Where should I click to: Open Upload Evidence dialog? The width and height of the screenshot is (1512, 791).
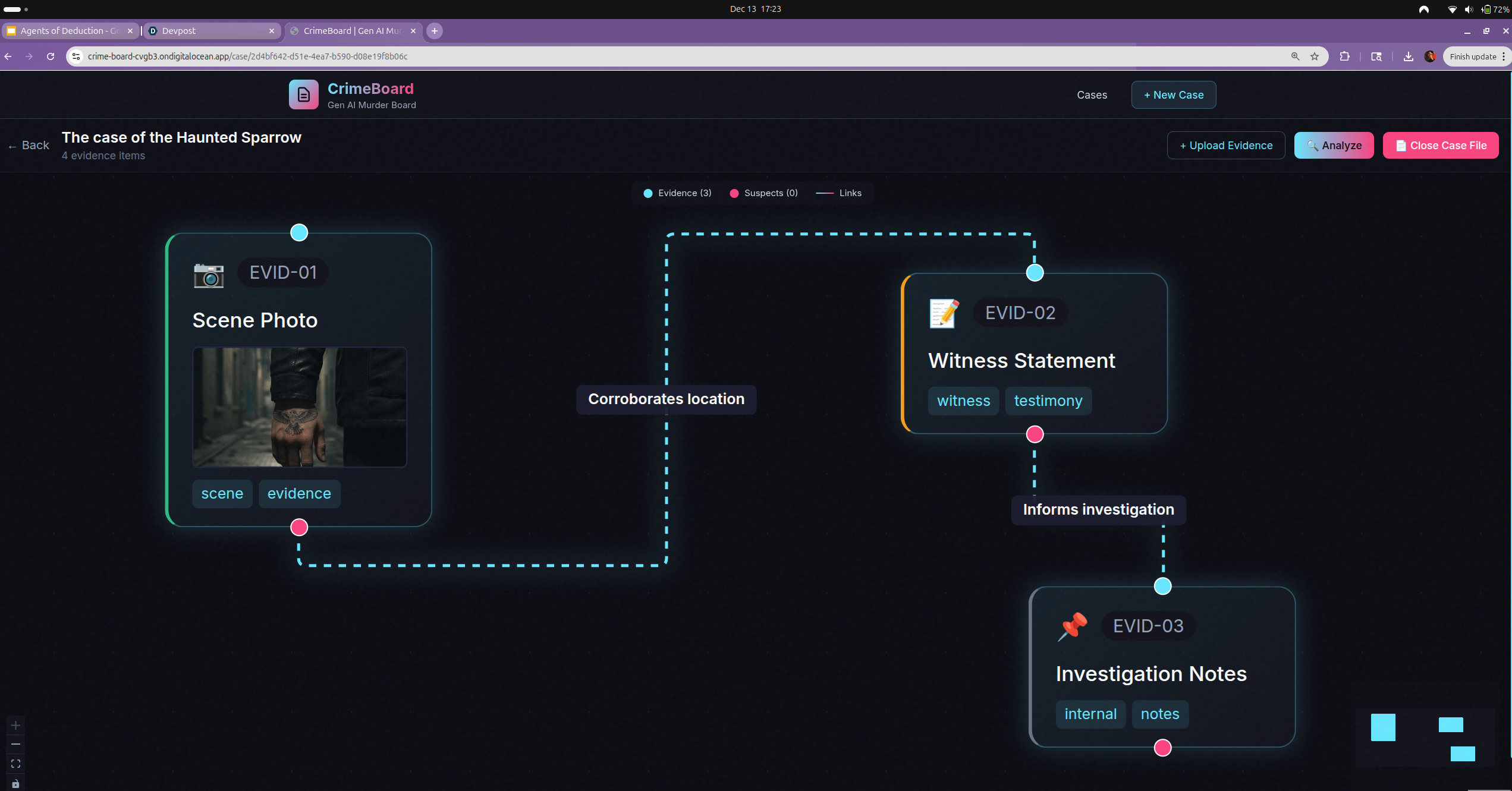pyautogui.click(x=1225, y=146)
